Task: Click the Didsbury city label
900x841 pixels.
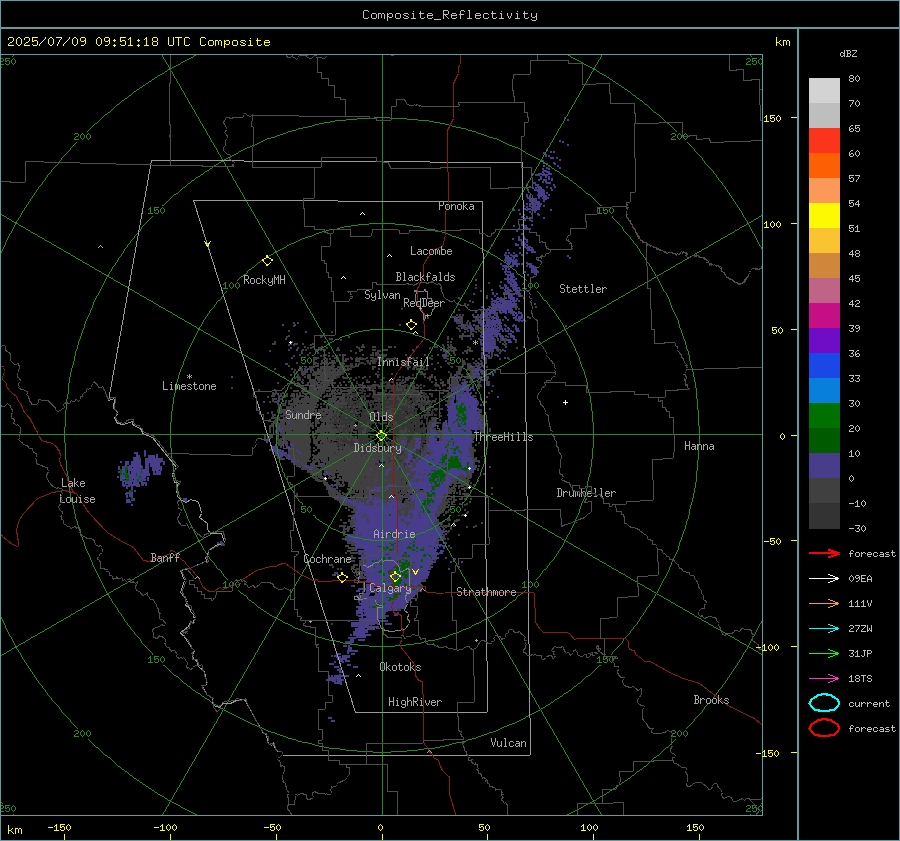Action: click(377, 448)
